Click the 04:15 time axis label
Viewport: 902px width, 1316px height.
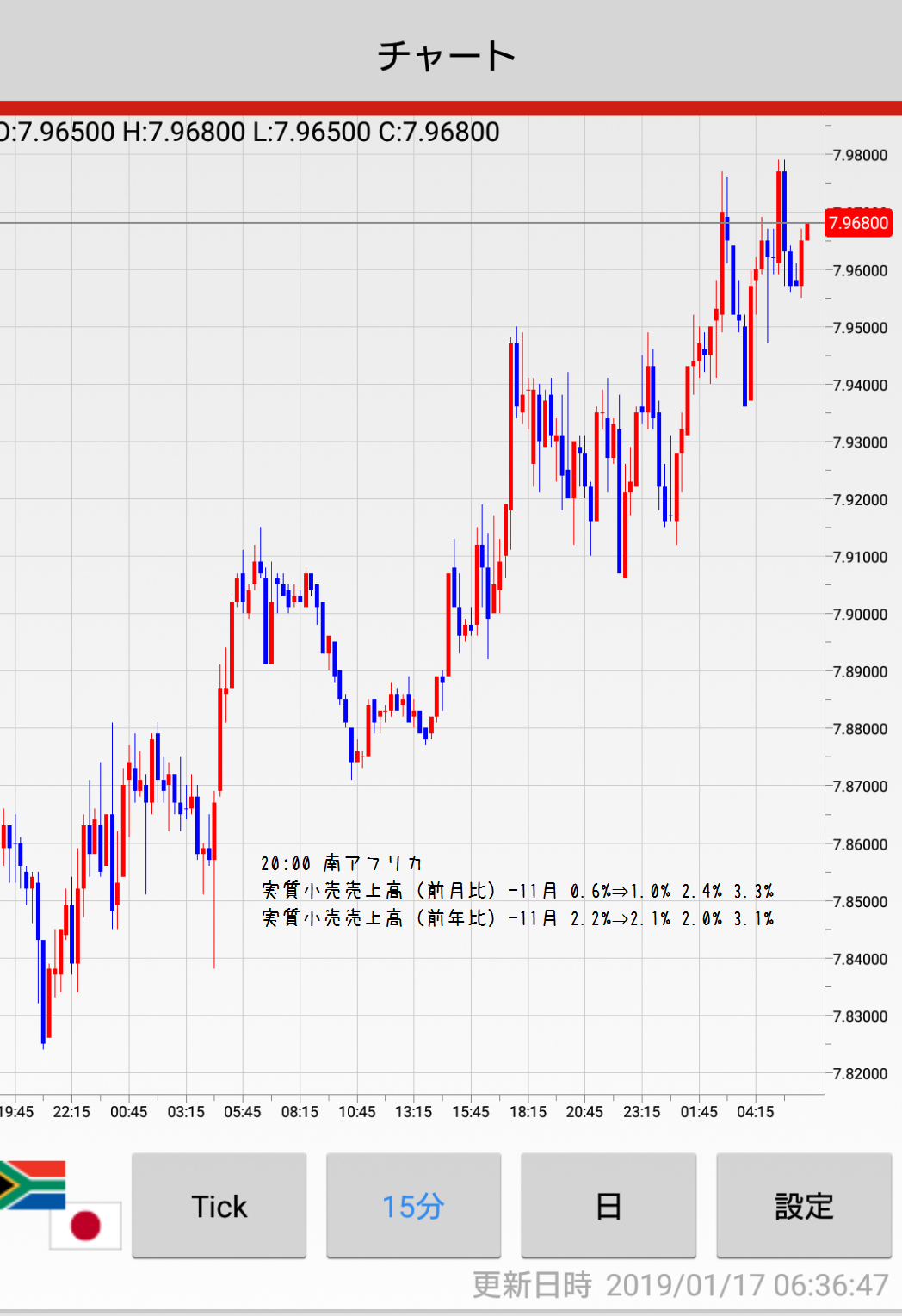755,1112
